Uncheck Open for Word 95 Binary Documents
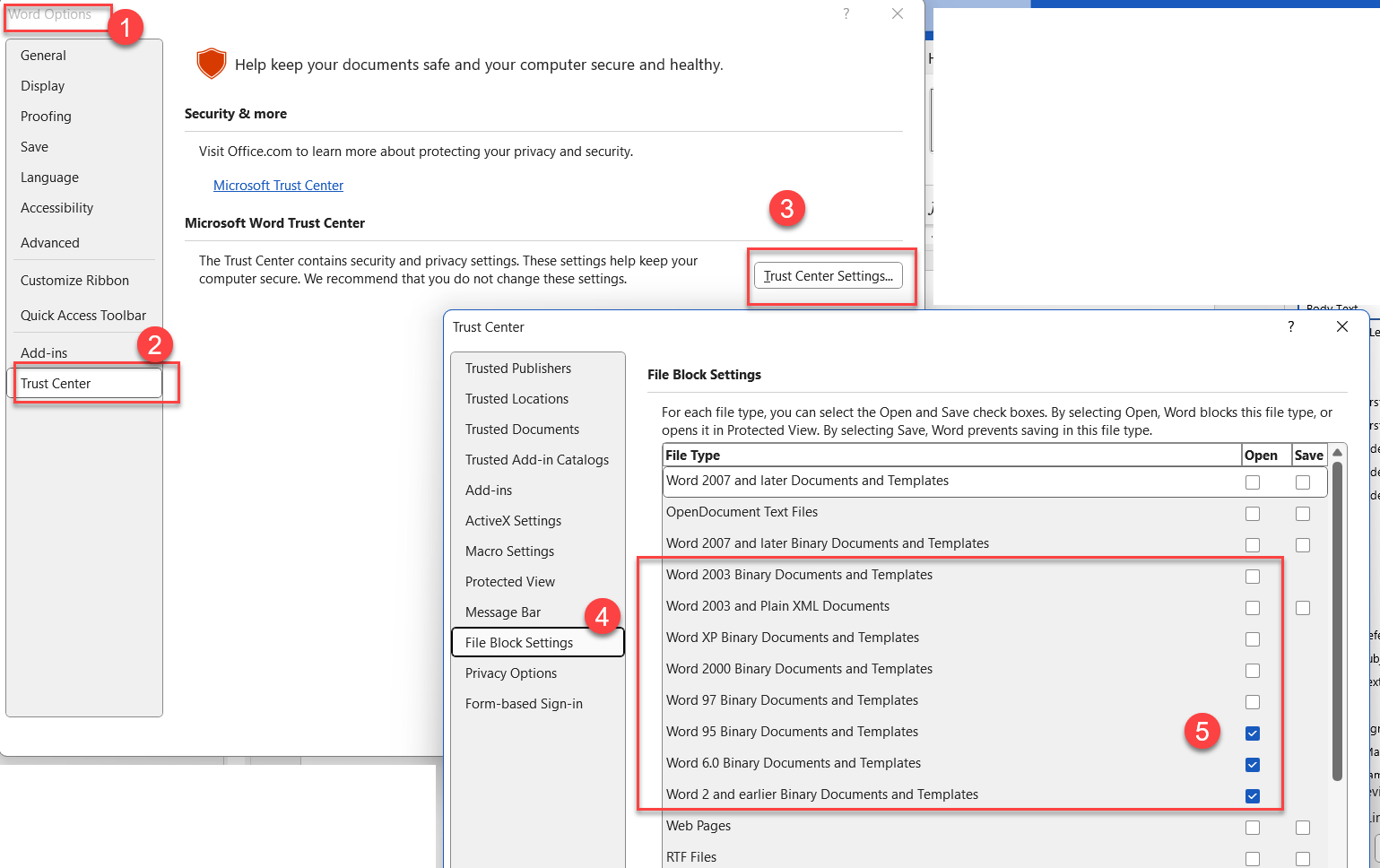The image size is (1380, 868). 1253,733
